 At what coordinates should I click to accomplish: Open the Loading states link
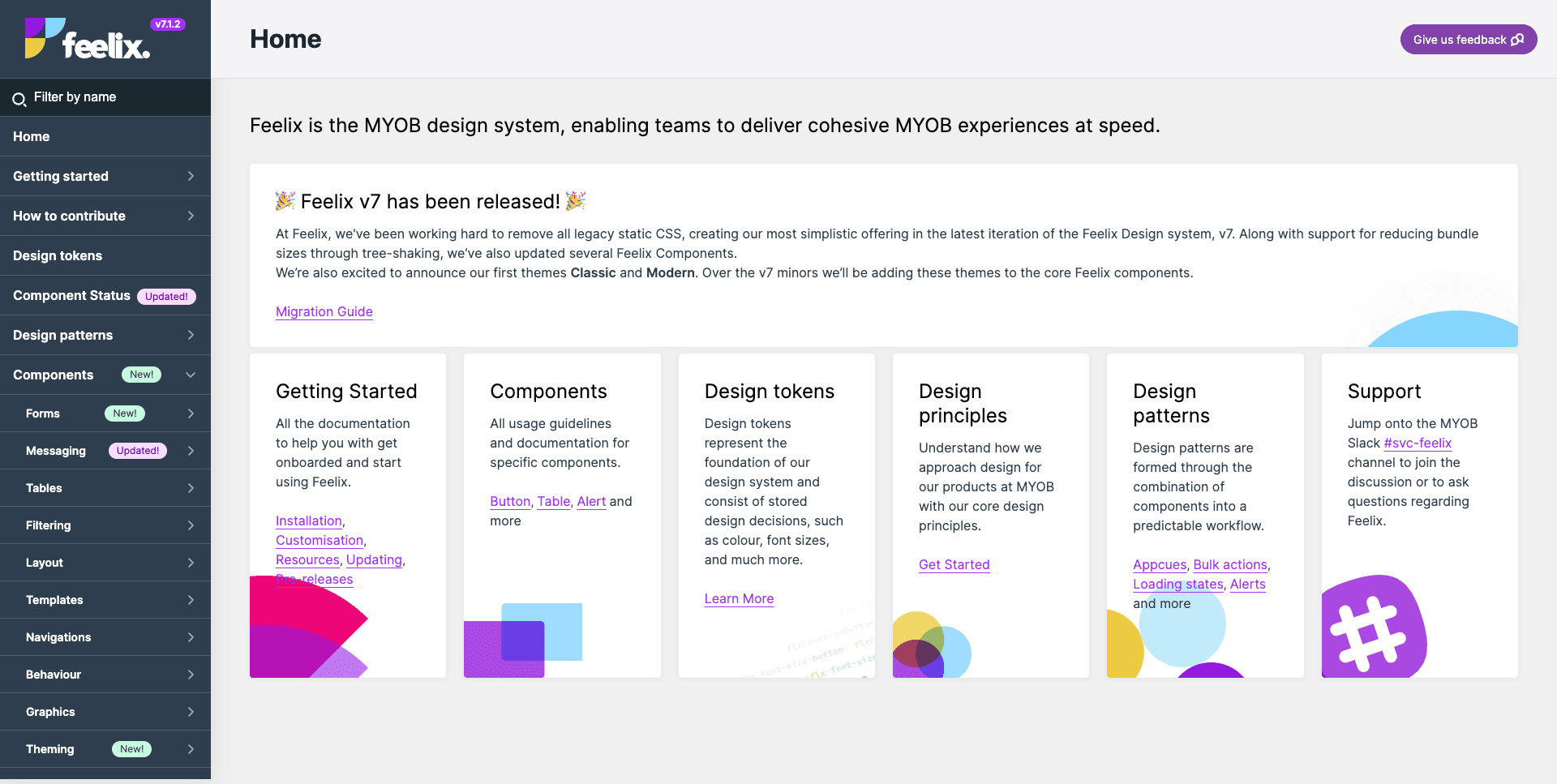pos(1178,584)
